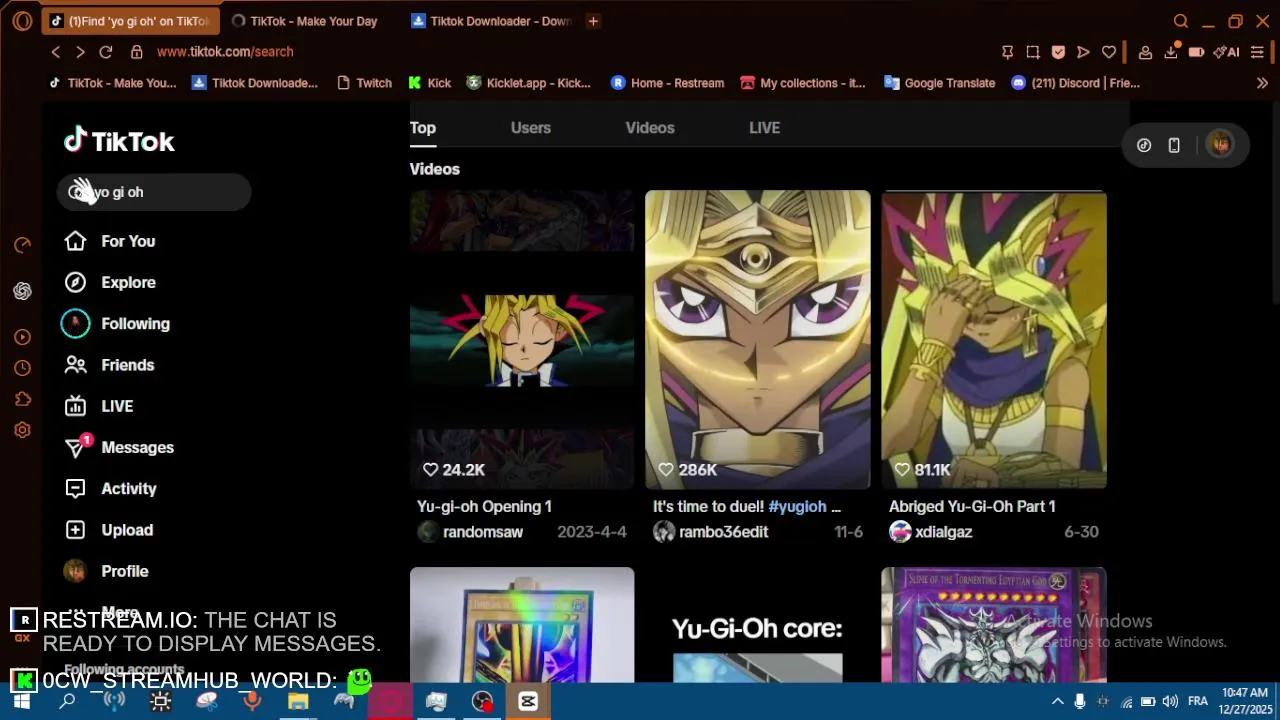Click the padlock site info icon
The image size is (1280, 720).
(137, 52)
